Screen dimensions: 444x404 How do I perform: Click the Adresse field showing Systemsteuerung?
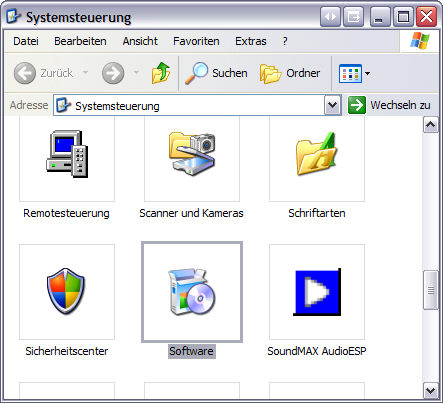tap(189, 106)
